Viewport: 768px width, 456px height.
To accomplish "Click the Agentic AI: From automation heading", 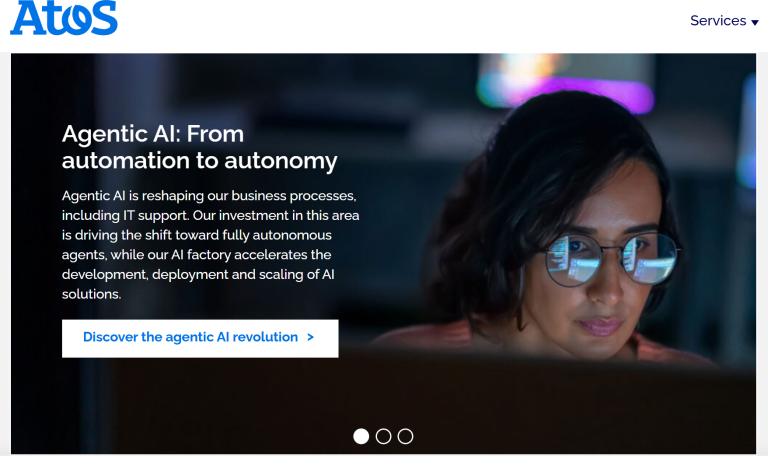I will click(199, 147).
